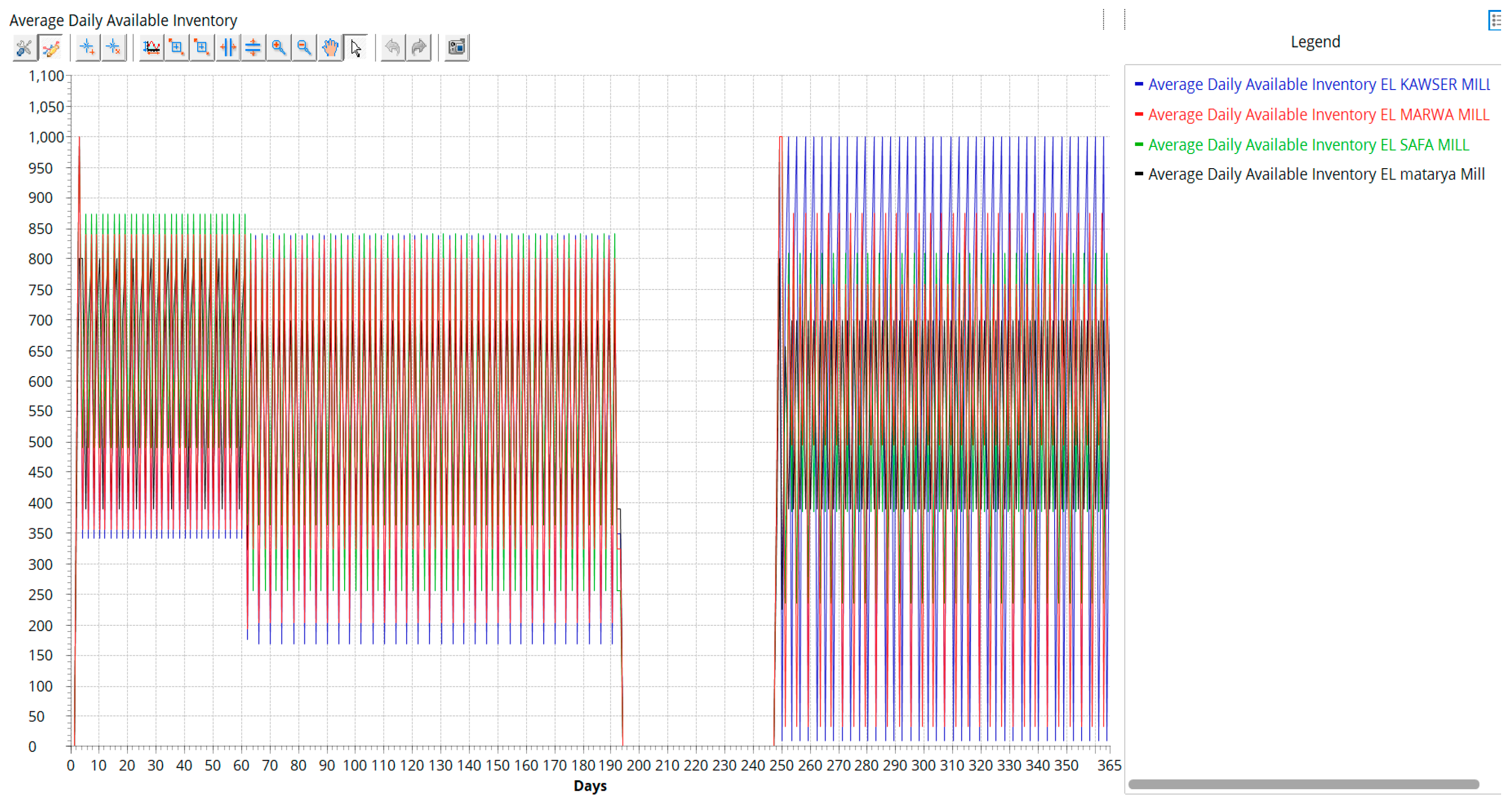Click the autoscale chart axes icon

pyautogui.click(x=151, y=47)
